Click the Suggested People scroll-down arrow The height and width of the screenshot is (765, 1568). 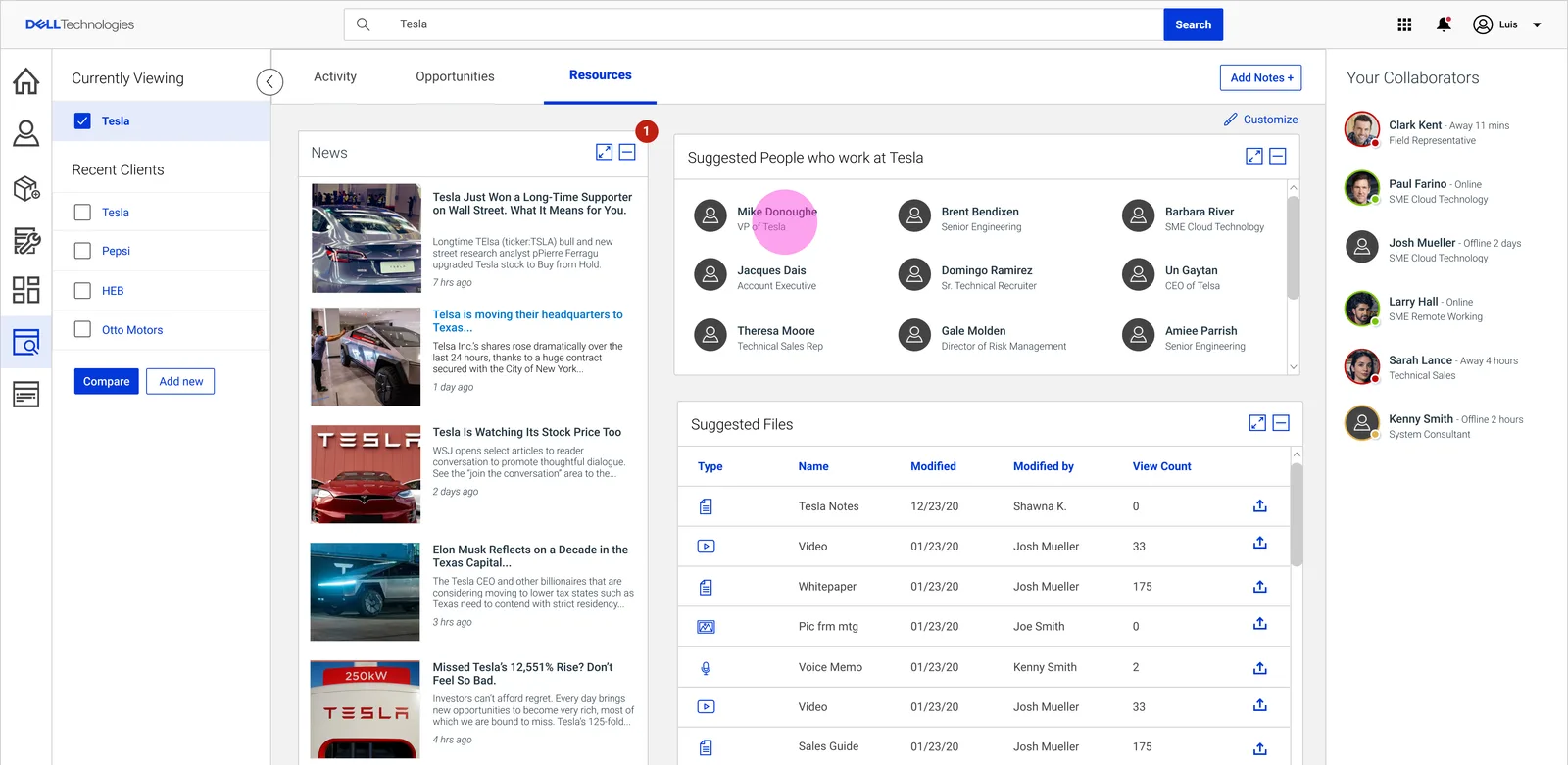[x=1294, y=367]
